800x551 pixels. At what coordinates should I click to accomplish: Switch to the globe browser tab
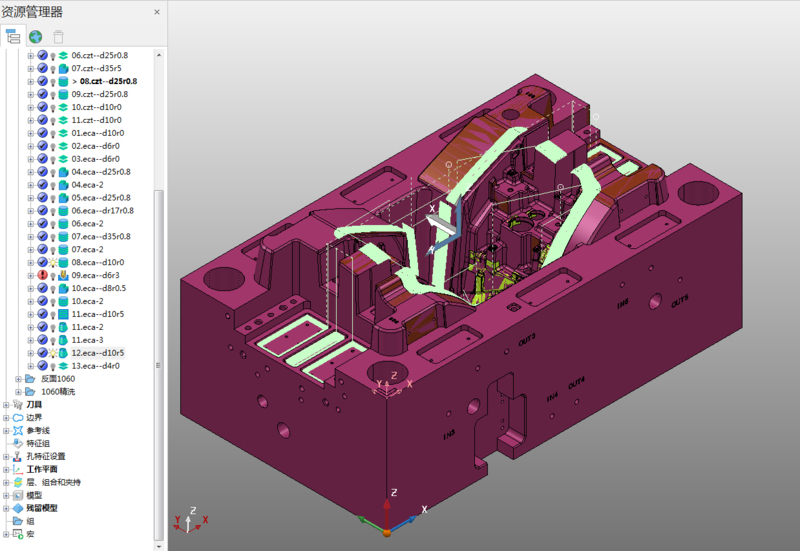coord(35,36)
